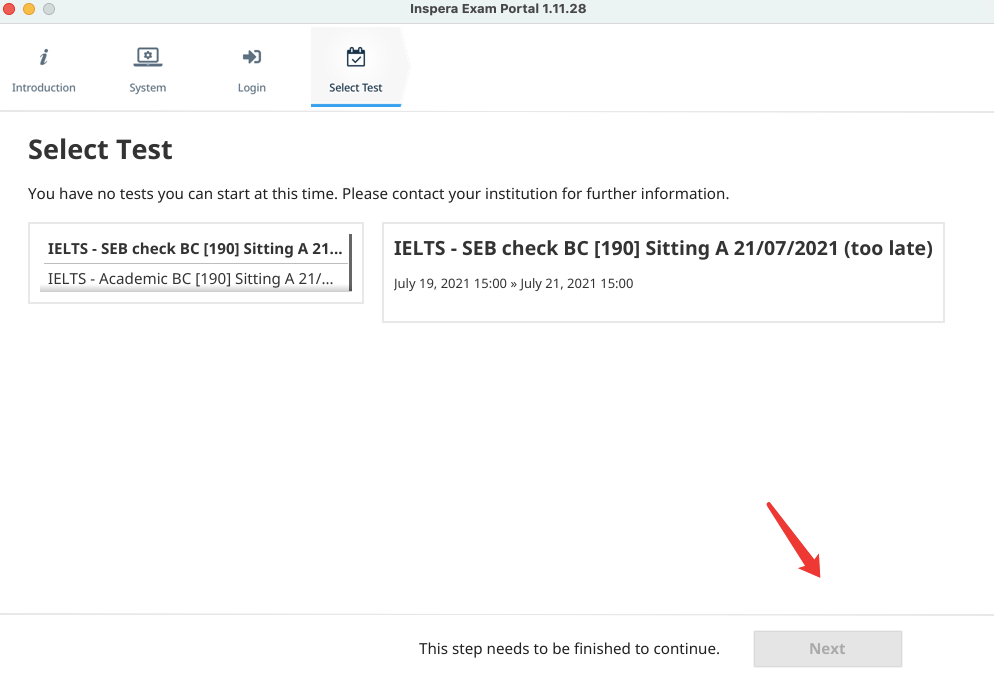
Task: Click the Select Test page heading
Action: [x=100, y=150]
